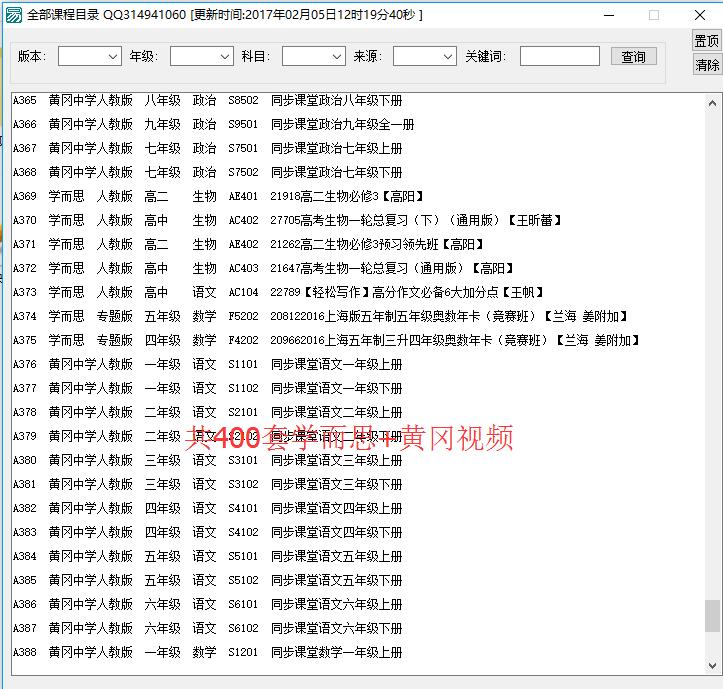This screenshot has height=689, width=723.
Task: Click the 清除 button
Action: (x=707, y=65)
